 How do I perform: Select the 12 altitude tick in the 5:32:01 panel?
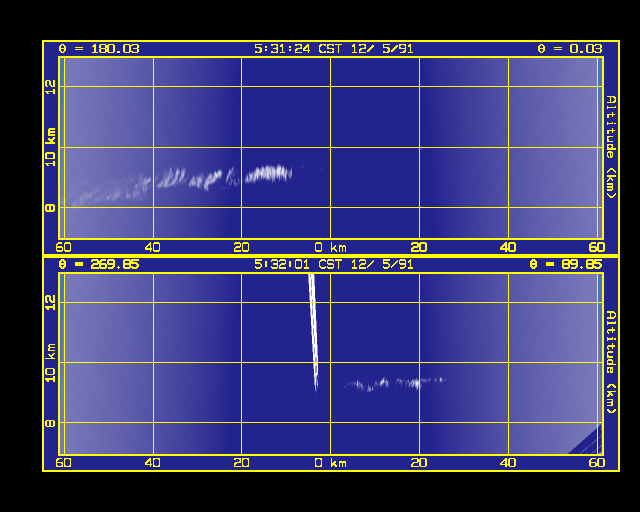click(50, 303)
